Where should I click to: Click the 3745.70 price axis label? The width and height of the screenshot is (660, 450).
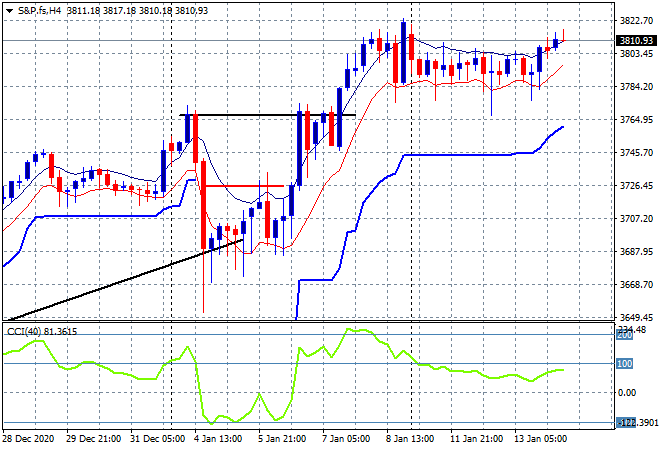(x=636, y=152)
